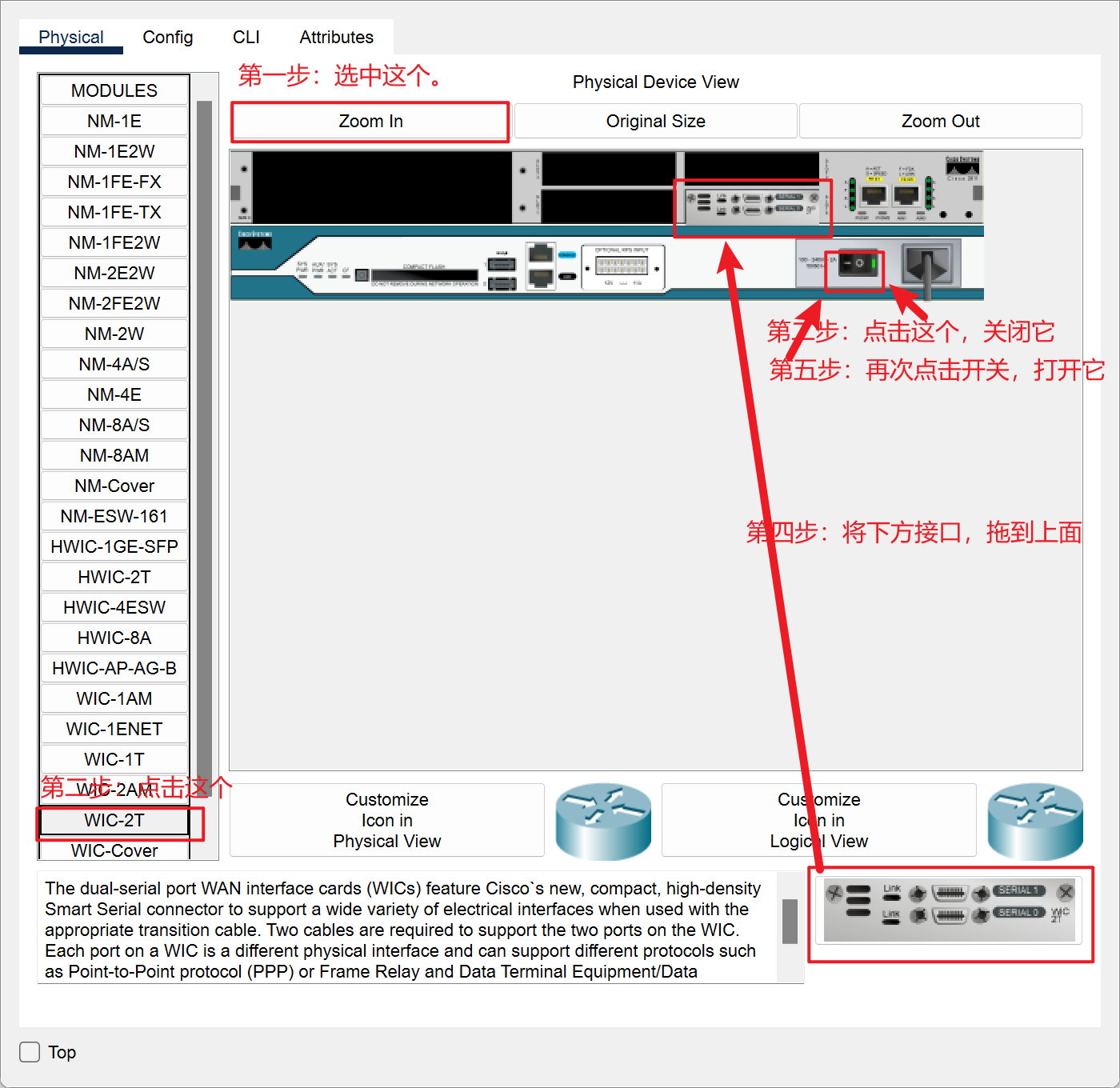The width and height of the screenshot is (1120, 1088).
Task: Switch to the Physical tab
Action: tap(71, 37)
